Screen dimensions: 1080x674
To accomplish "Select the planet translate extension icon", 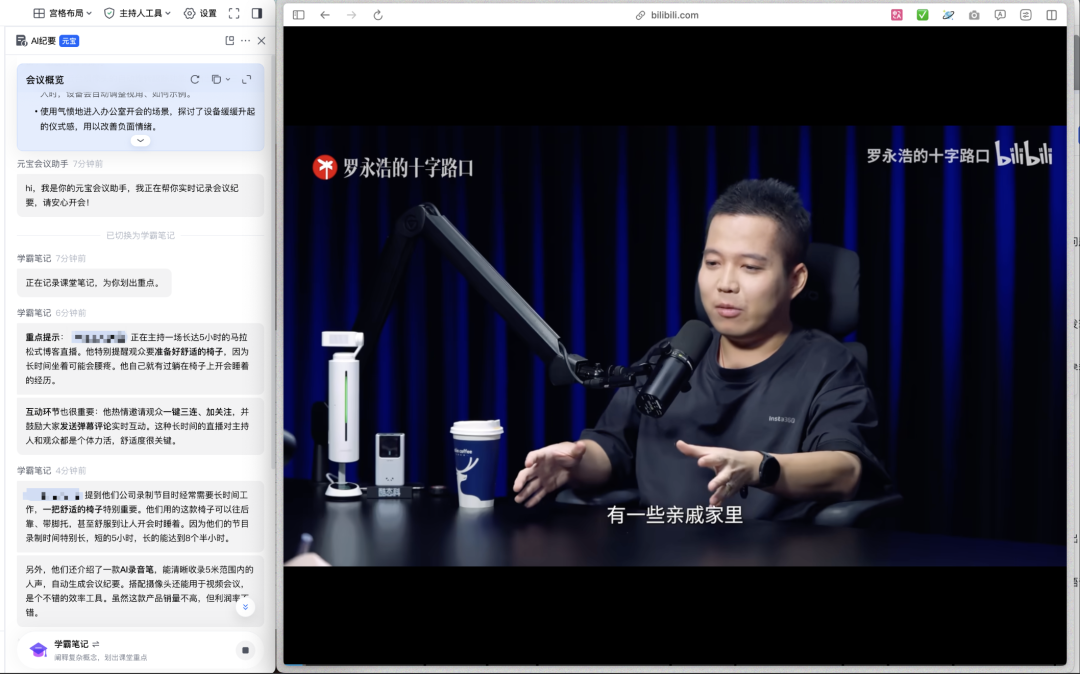I will [x=948, y=16].
